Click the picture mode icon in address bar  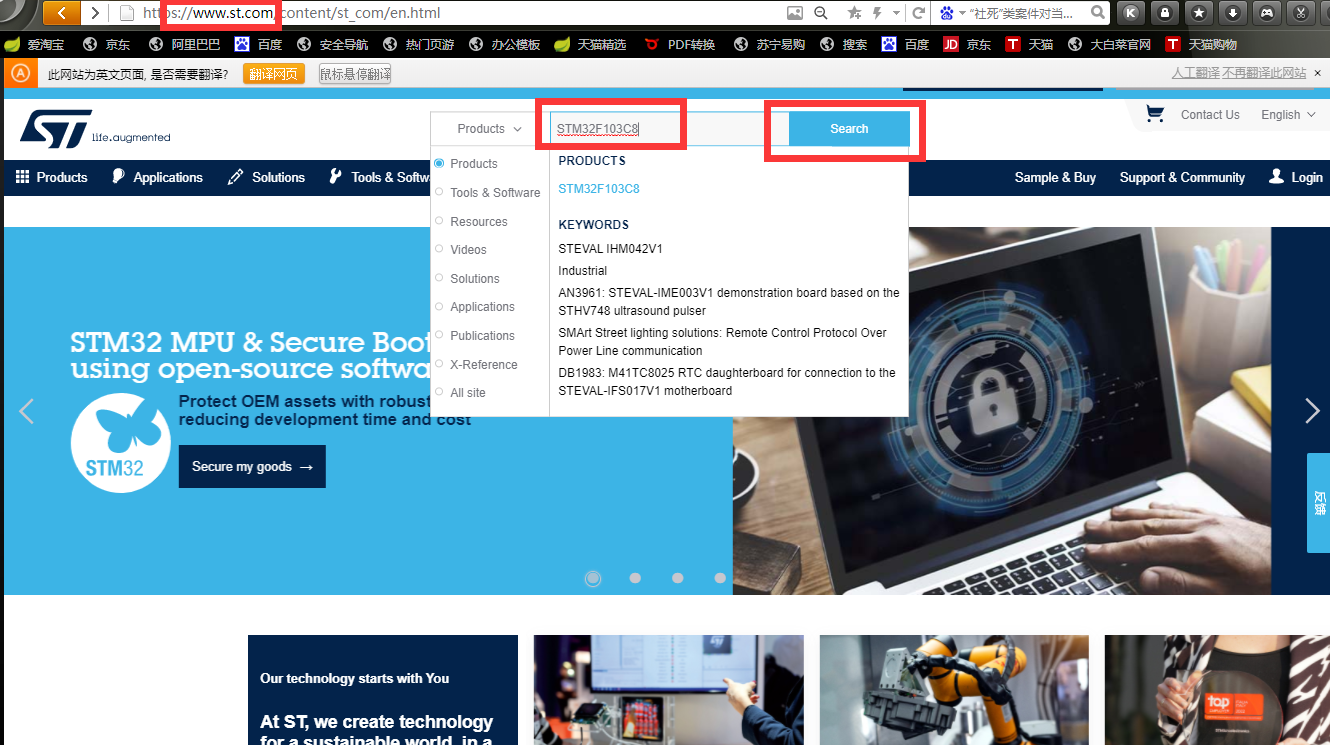(795, 13)
